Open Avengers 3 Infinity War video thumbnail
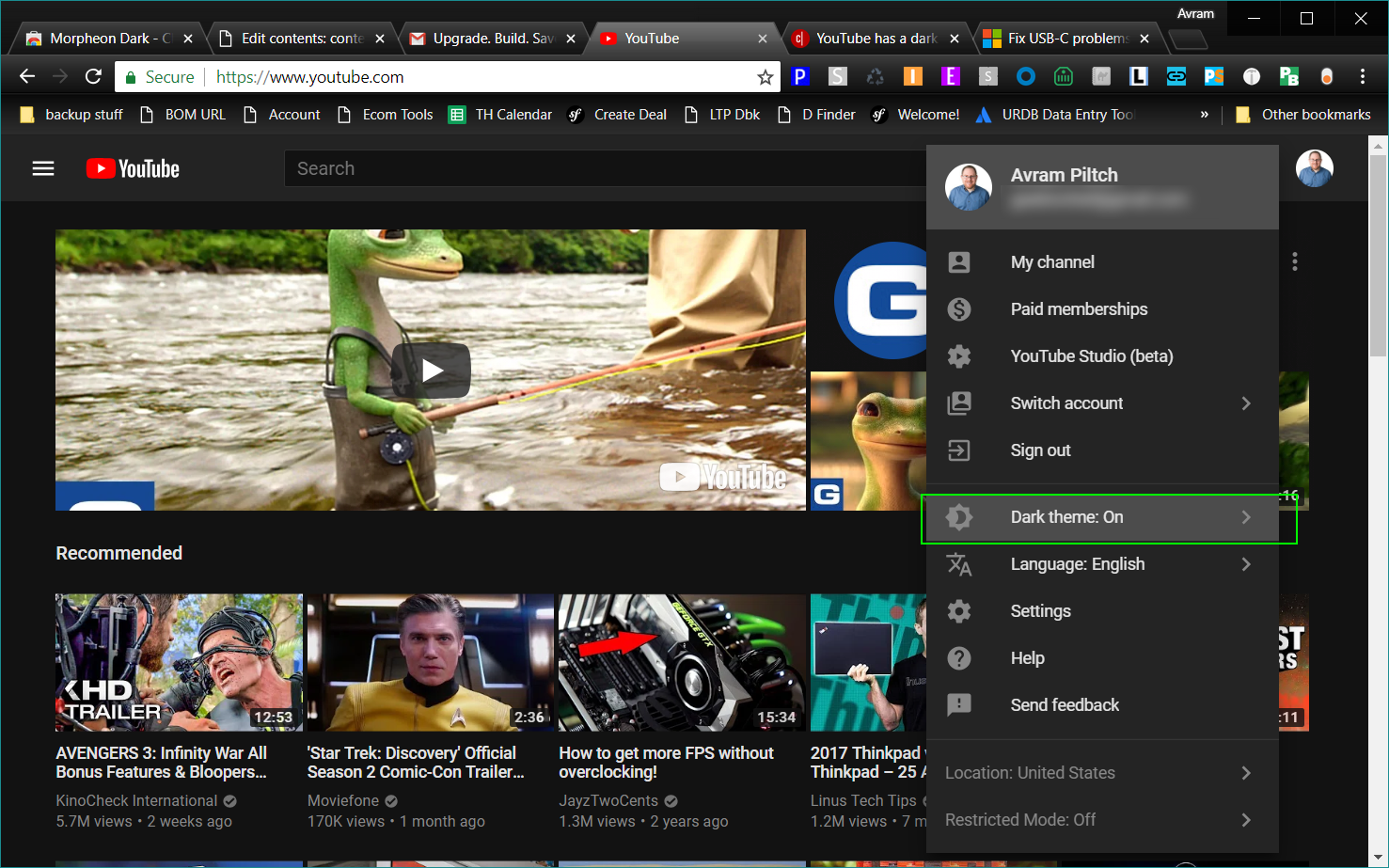The height and width of the screenshot is (868, 1389). point(179,663)
